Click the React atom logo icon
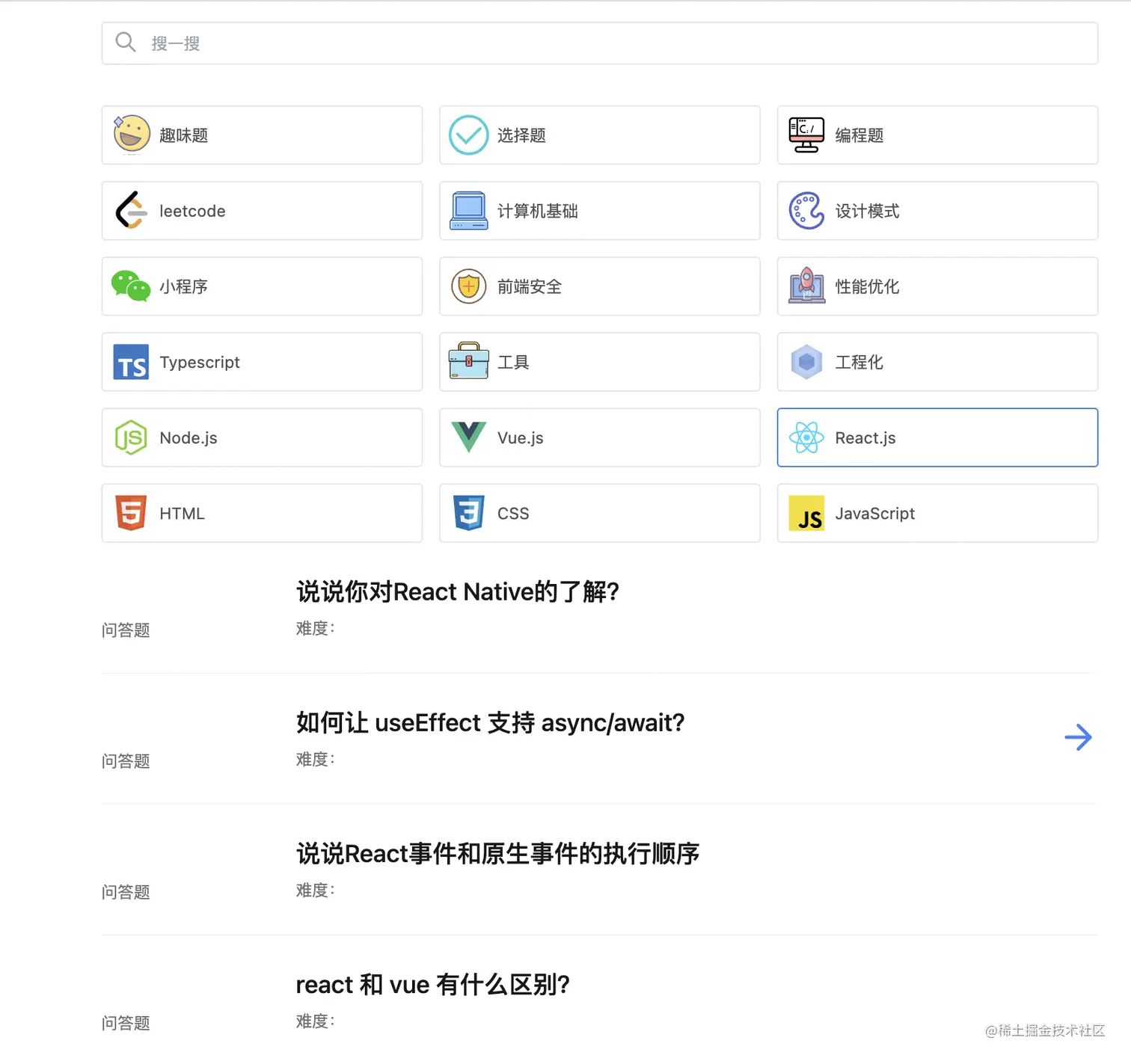This screenshot has height=1064, width=1131. [x=806, y=437]
